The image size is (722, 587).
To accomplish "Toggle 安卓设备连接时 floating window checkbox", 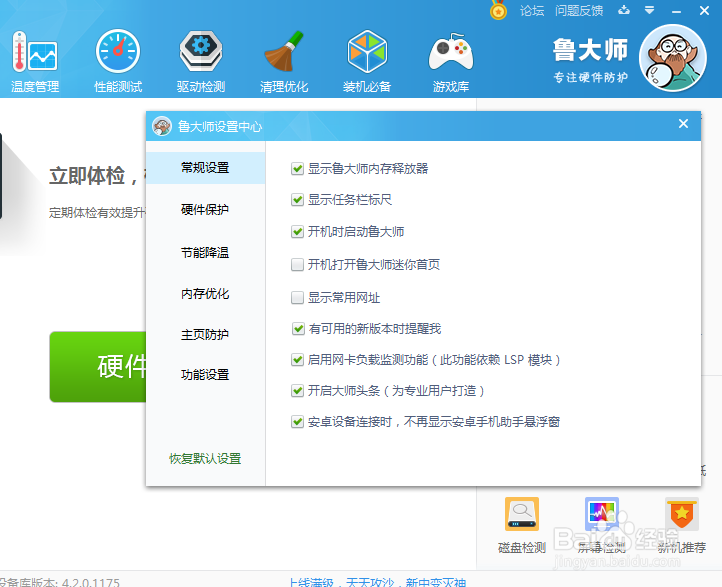I will [x=297, y=422].
